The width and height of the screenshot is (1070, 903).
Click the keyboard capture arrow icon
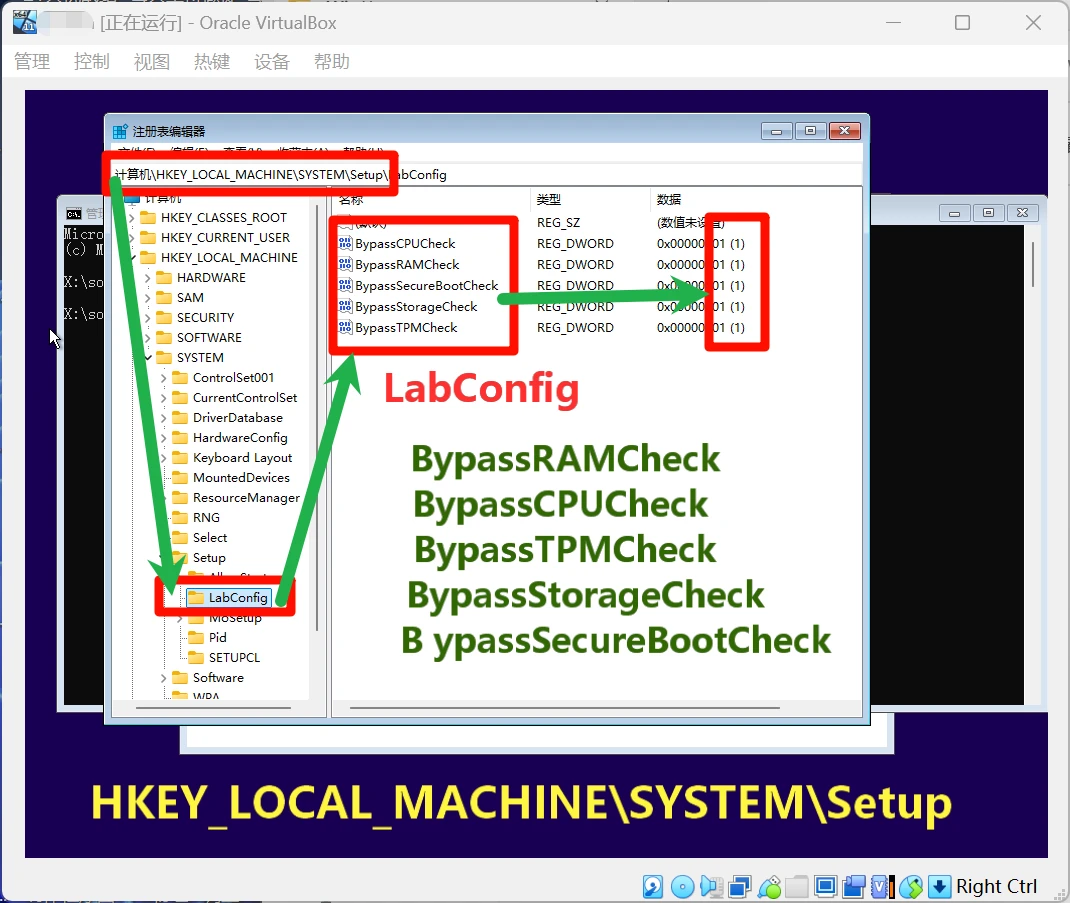940,887
